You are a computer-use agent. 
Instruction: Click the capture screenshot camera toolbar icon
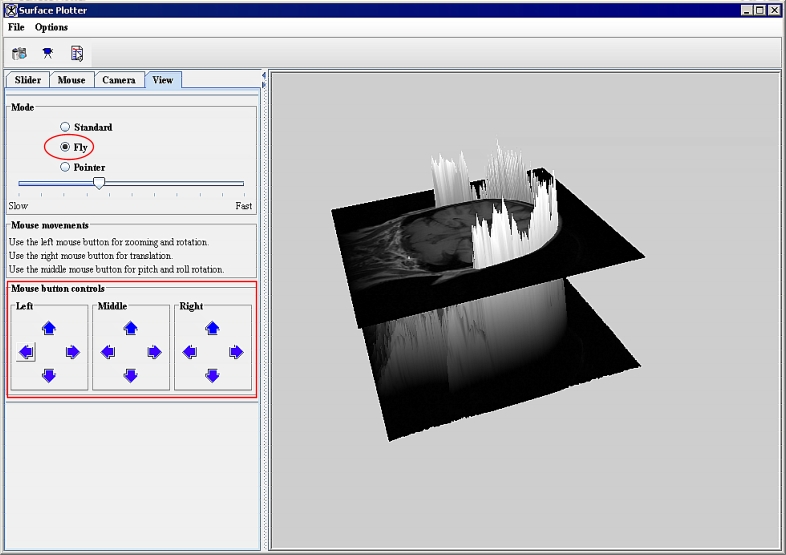[x=19, y=53]
